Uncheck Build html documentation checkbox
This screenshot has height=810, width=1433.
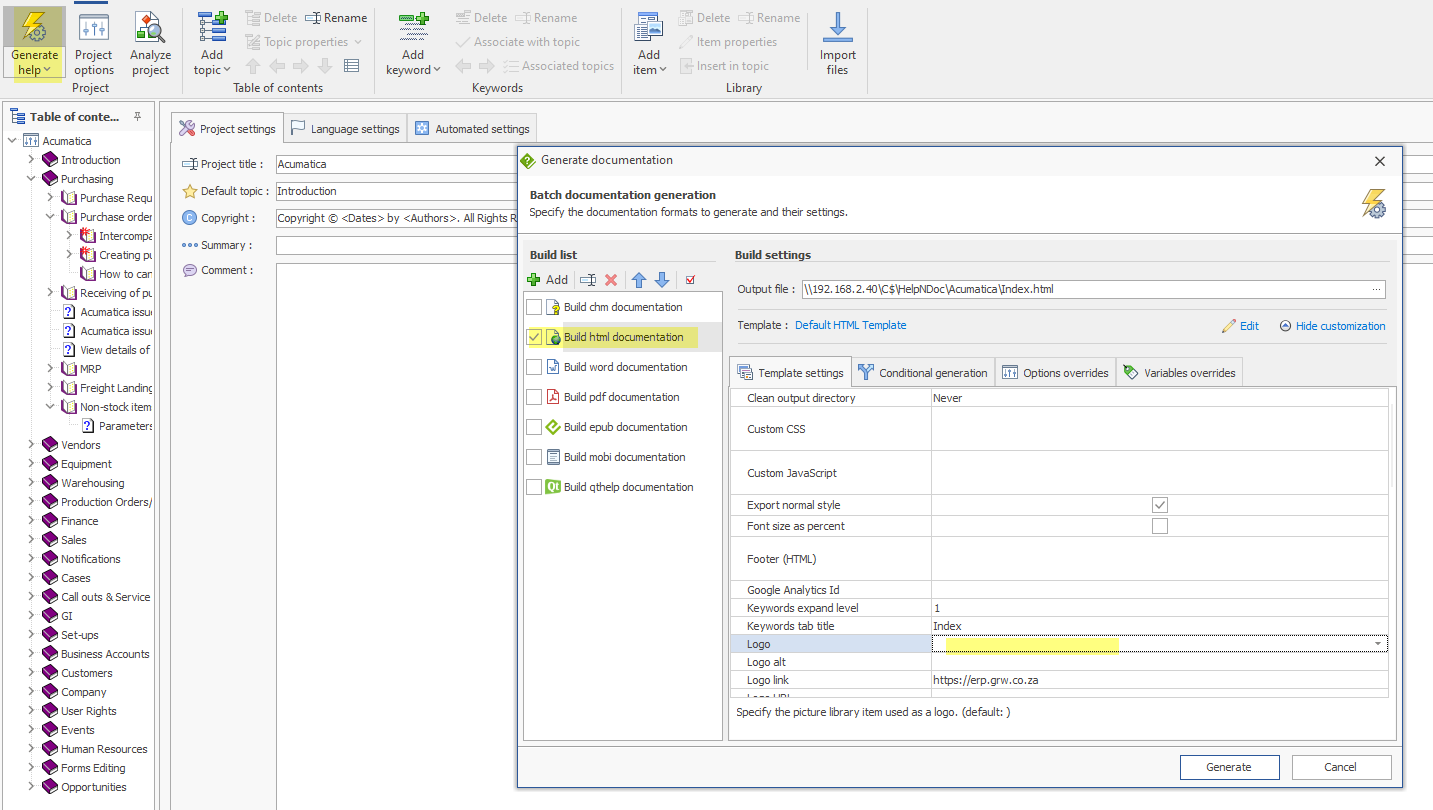click(x=534, y=337)
